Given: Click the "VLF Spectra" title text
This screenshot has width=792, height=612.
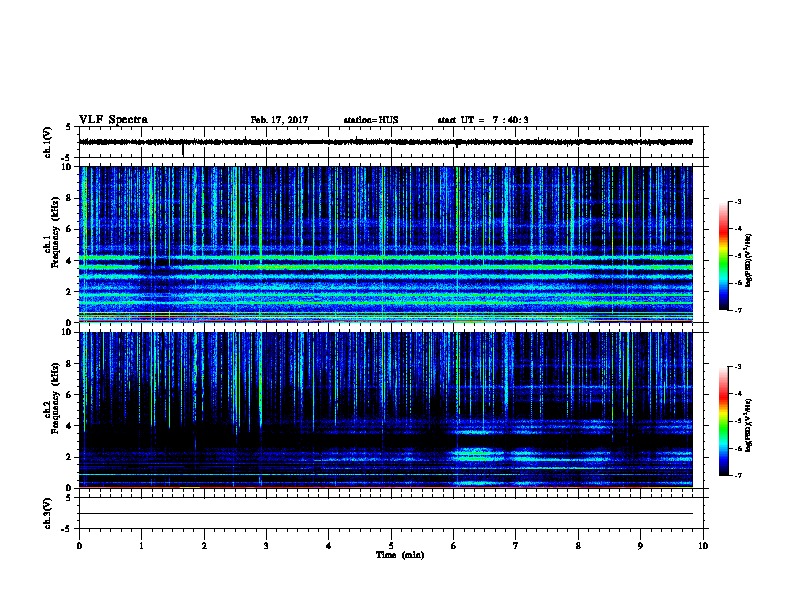Looking at the screenshot, I should pos(113,120).
